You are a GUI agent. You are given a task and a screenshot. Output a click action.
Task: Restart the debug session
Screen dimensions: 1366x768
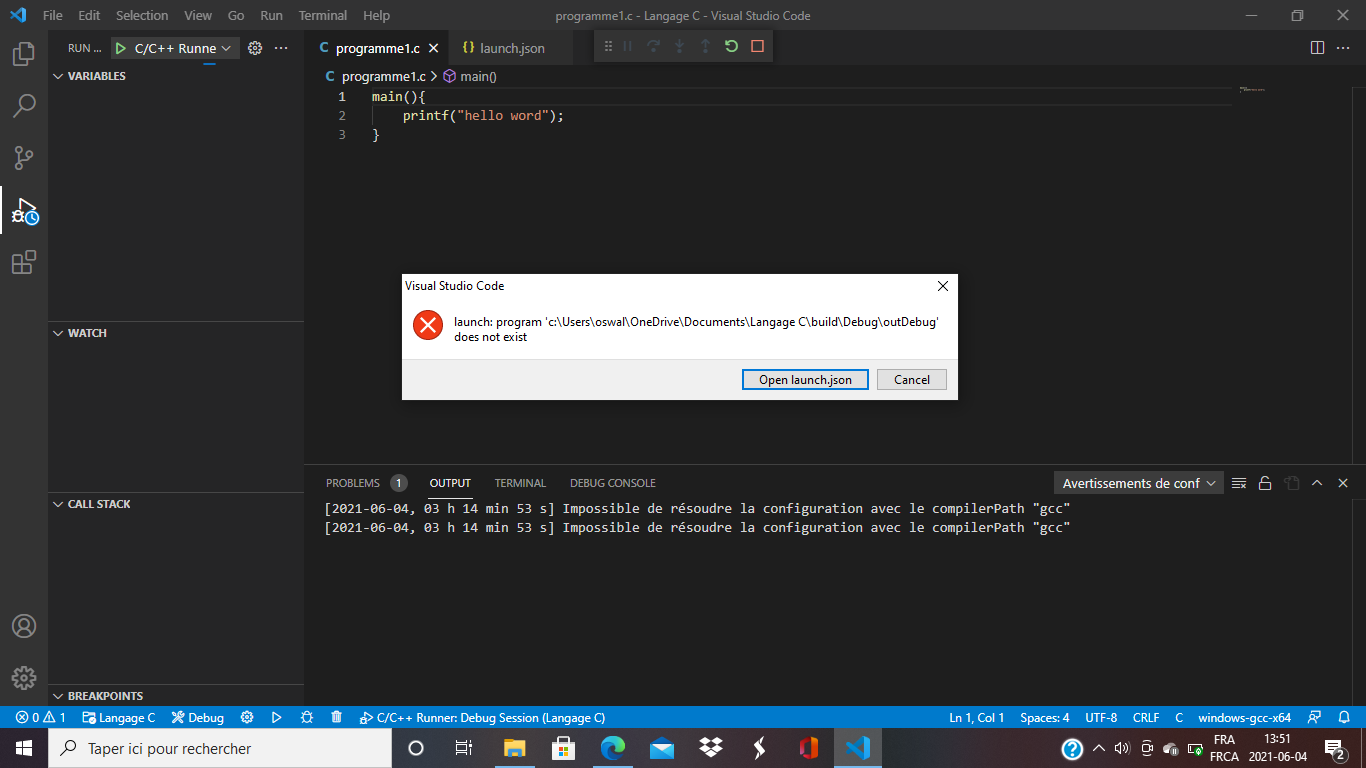[x=731, y=46]
